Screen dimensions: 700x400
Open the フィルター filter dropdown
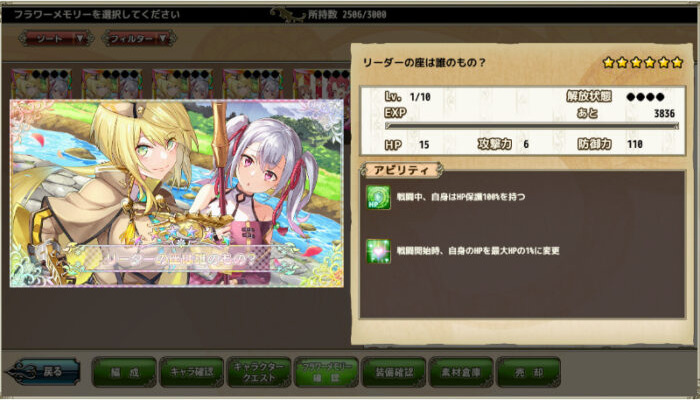pyautogui.click(x=139, y=38)
